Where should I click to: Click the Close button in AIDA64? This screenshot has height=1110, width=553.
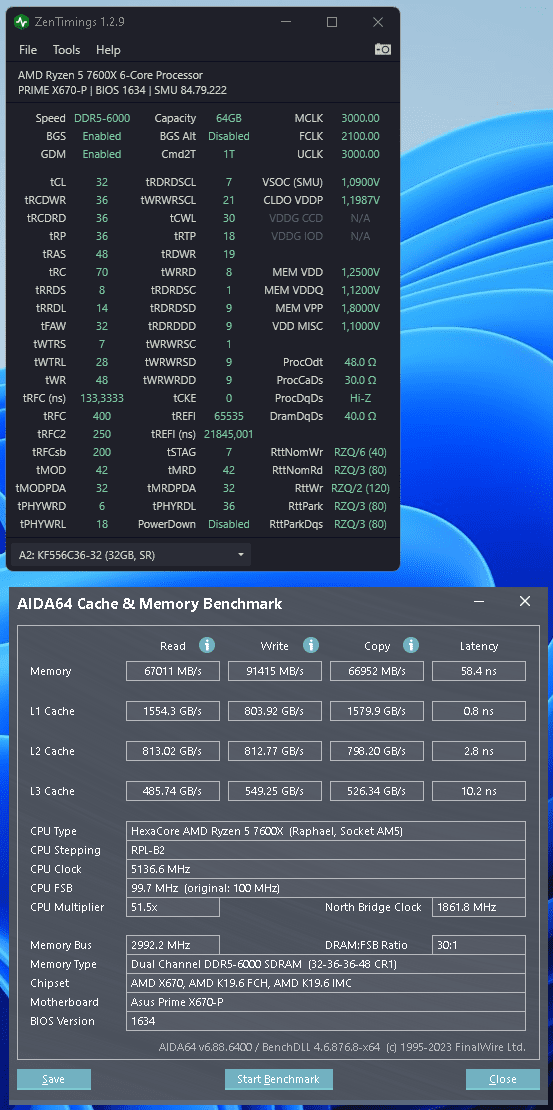click(502, 1079)
